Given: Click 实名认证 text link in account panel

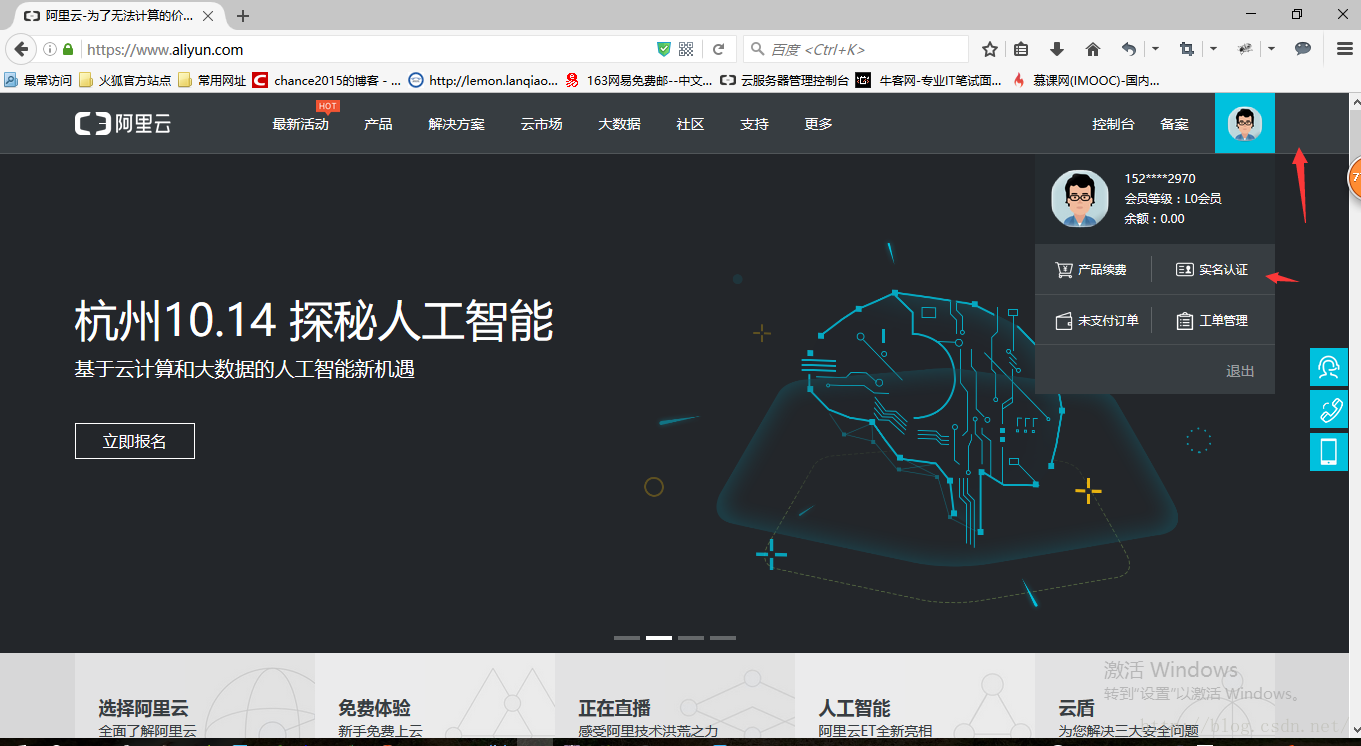Looking at the screenshot, I should tap(1224, 270).
